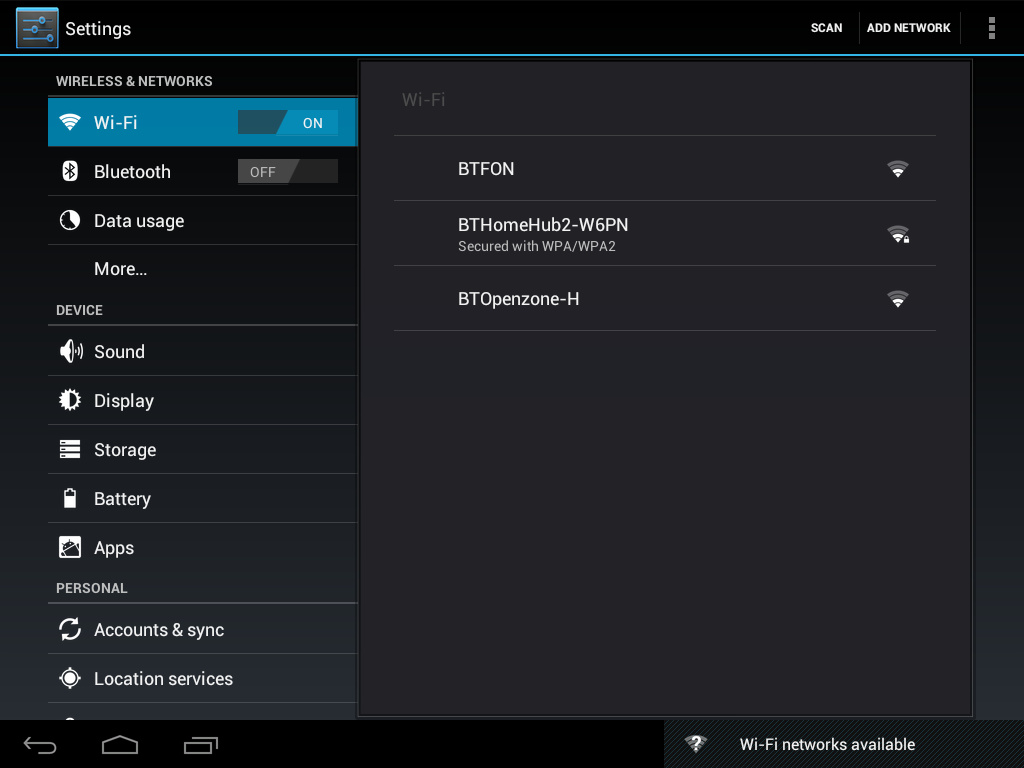
Task: Select BTOpenzone-H network
Action: [x=665, y=298]
